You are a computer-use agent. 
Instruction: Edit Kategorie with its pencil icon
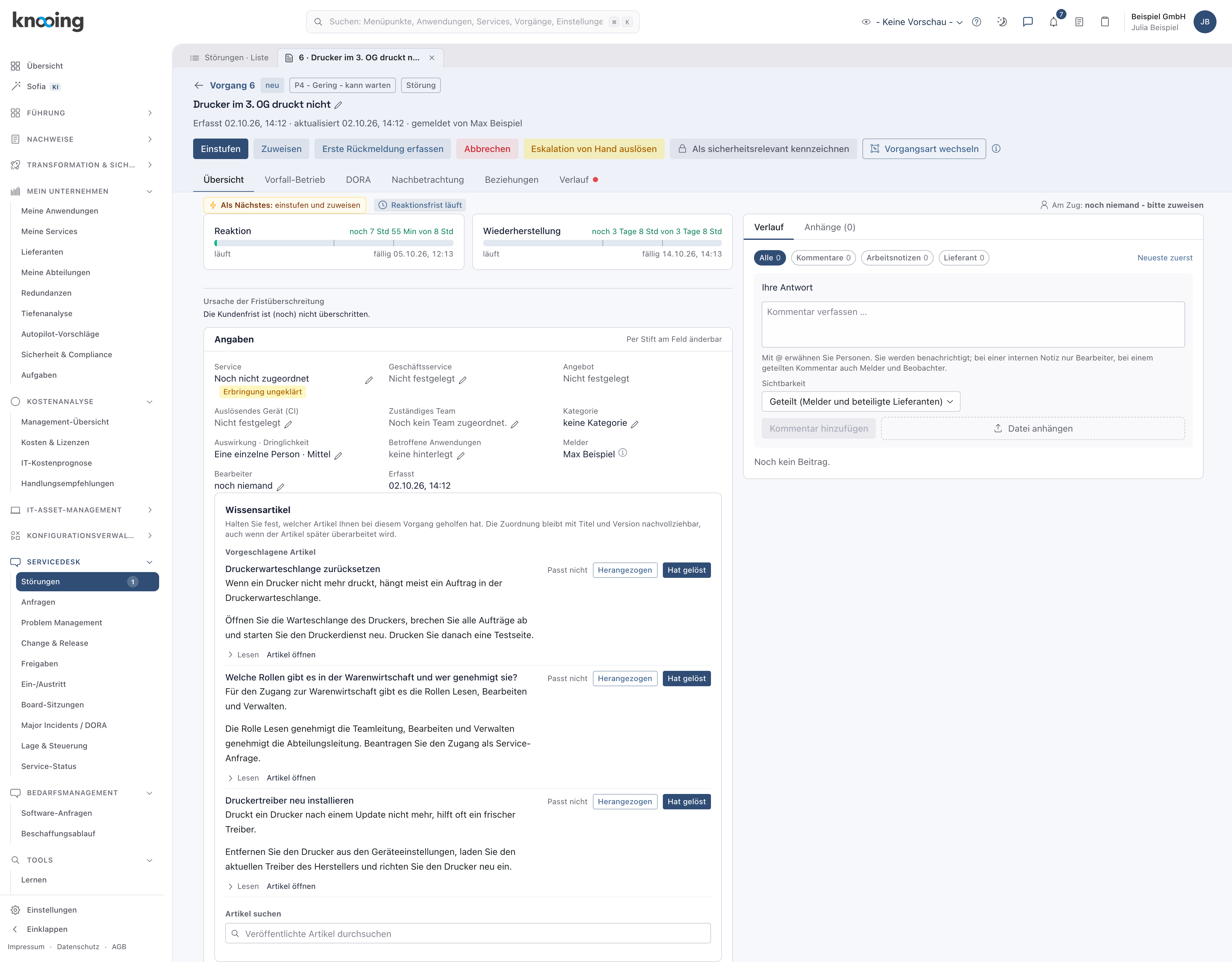click(635, 424)
